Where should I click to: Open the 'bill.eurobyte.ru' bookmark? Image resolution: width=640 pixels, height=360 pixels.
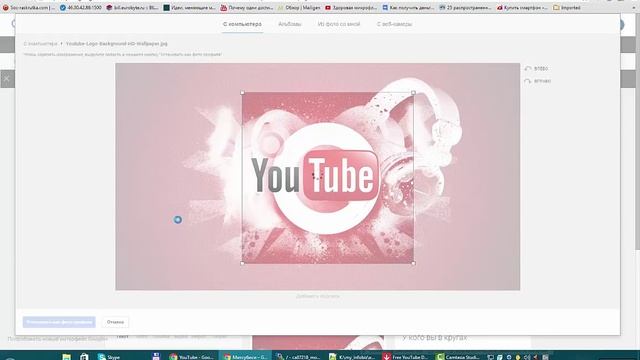pos(132,7)
